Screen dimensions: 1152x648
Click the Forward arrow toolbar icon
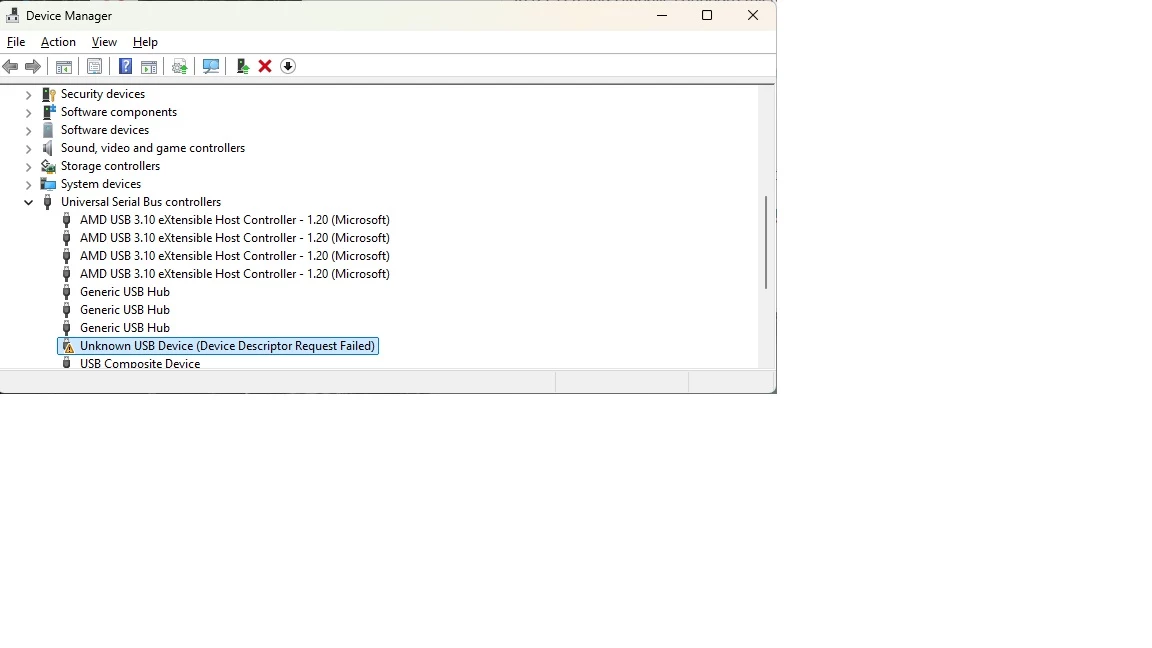tap(33, 67)
